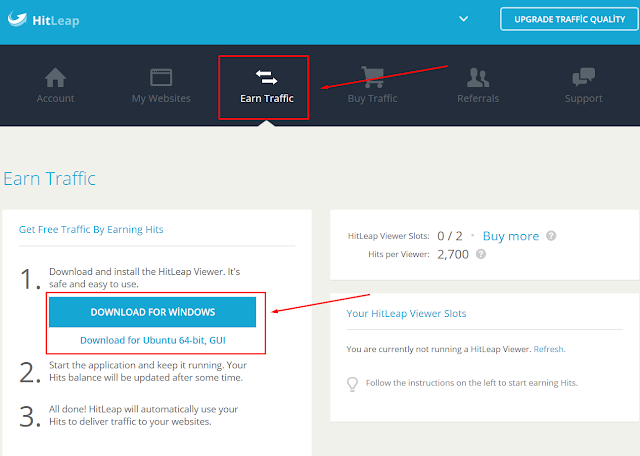Screen dimensions: 640x456
Task: Click the Buy more link
Action: pyautogui.click(x=511, y=236)
